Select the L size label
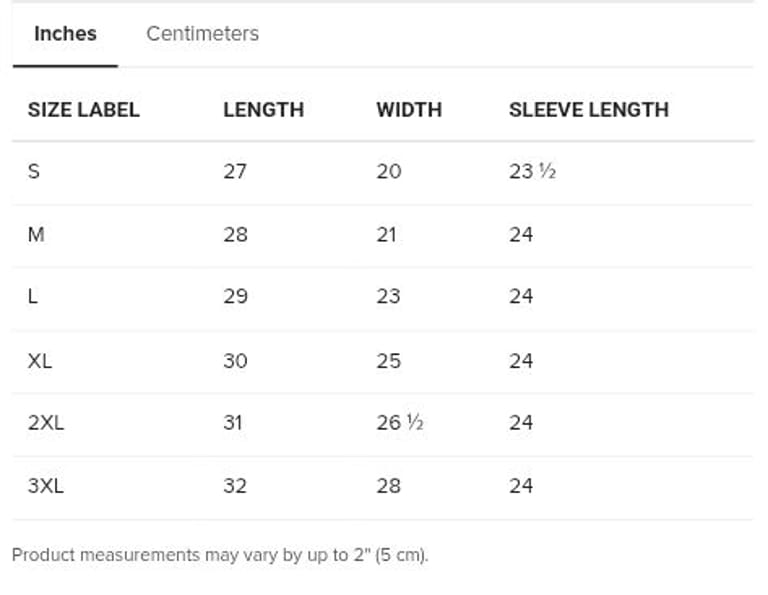 [x=33, y=297]
